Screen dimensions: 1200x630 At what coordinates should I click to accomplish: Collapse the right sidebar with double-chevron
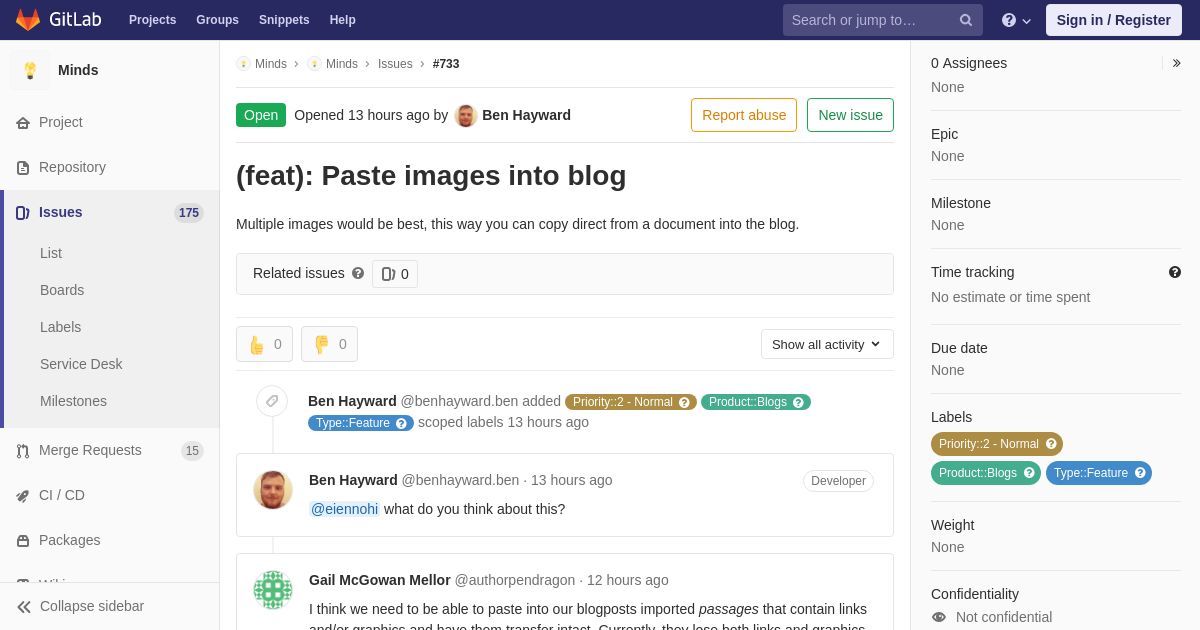pos(1176,63)
